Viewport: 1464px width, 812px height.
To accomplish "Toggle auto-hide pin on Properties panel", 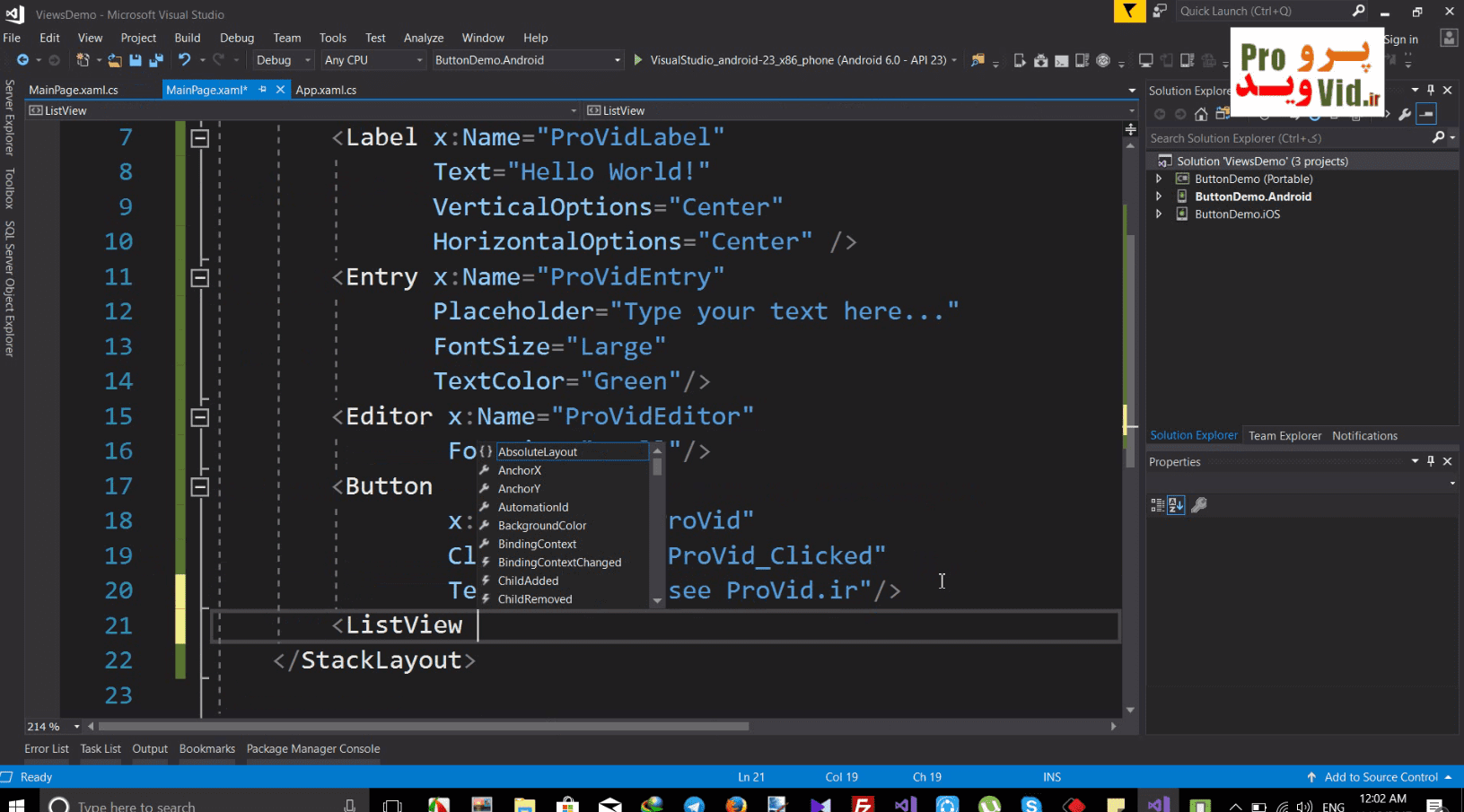I will click(x=1431, y=461).
